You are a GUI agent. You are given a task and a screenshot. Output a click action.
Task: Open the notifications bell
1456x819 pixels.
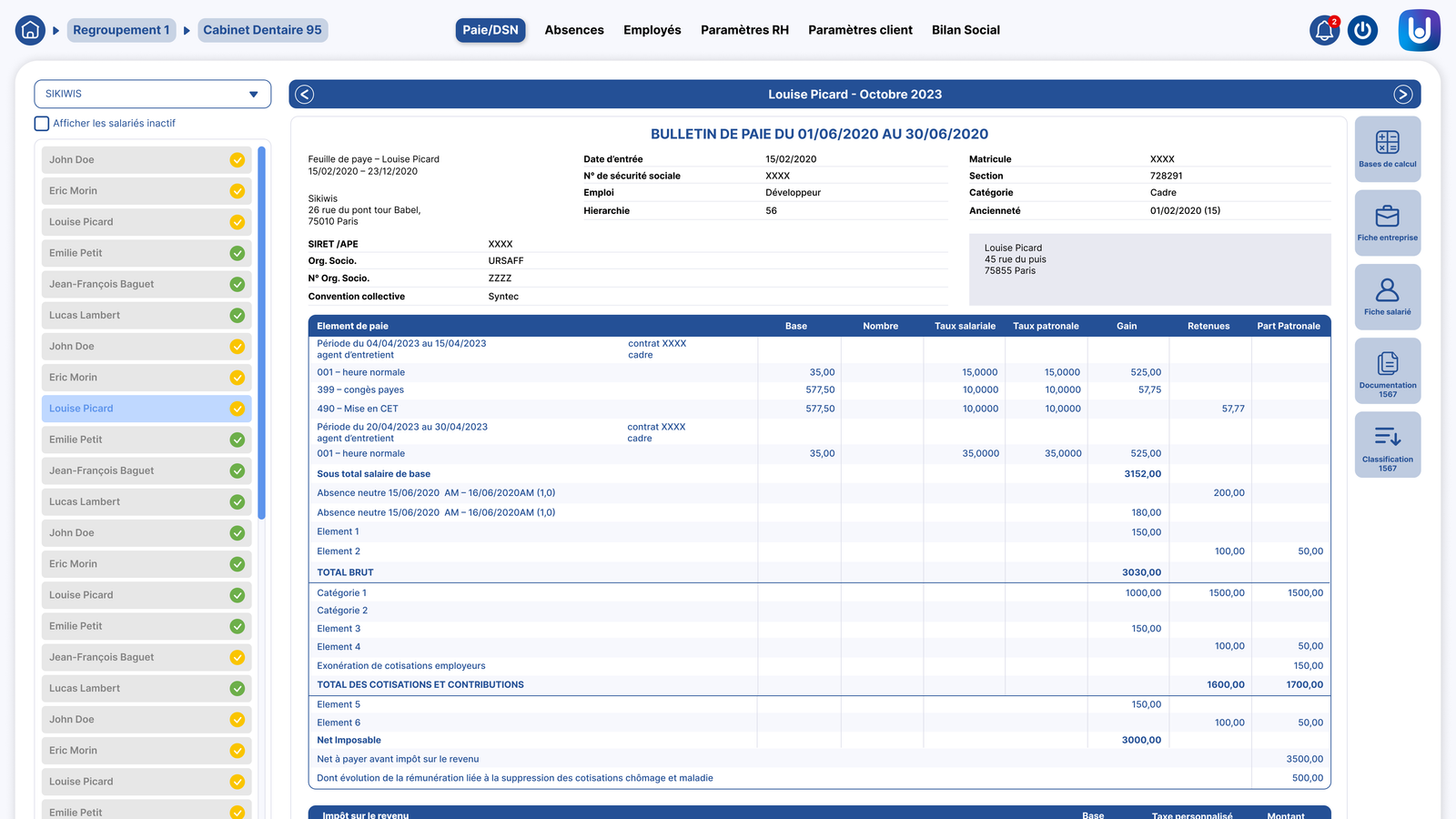pos(1324,30)
